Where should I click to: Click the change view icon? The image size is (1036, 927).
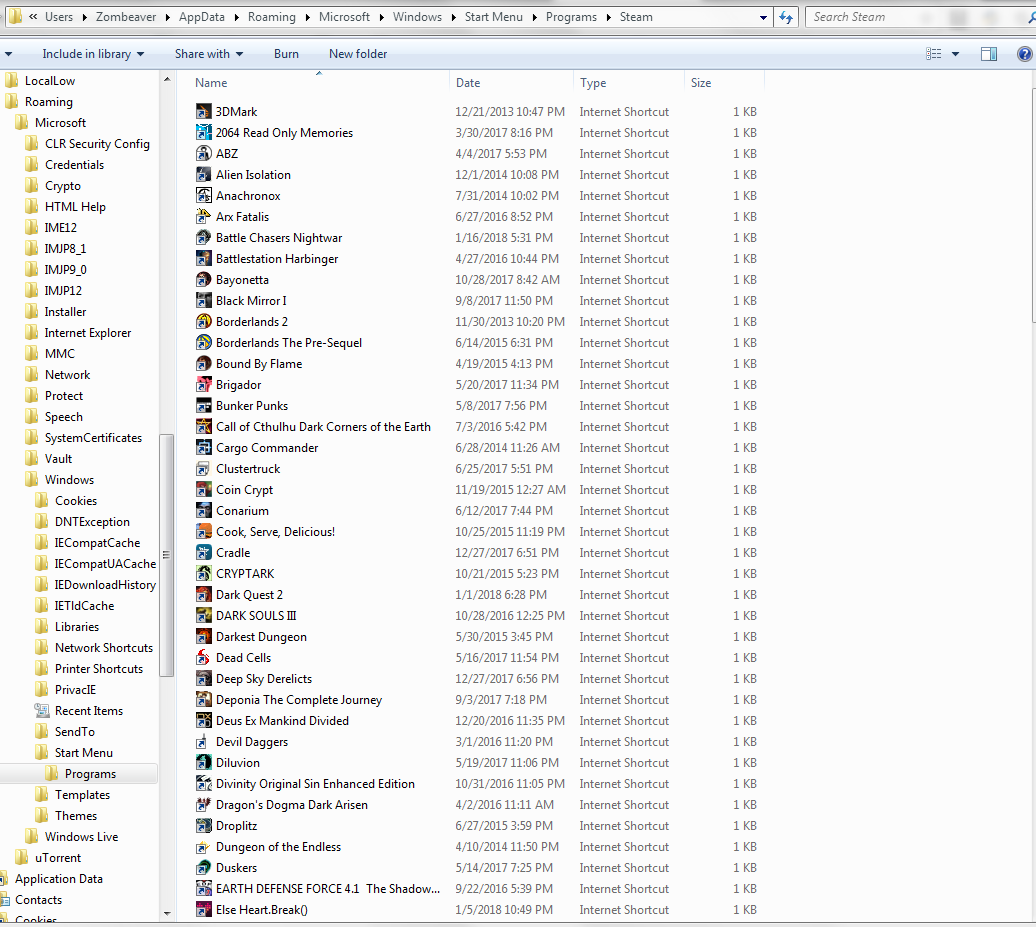(934, 54)
